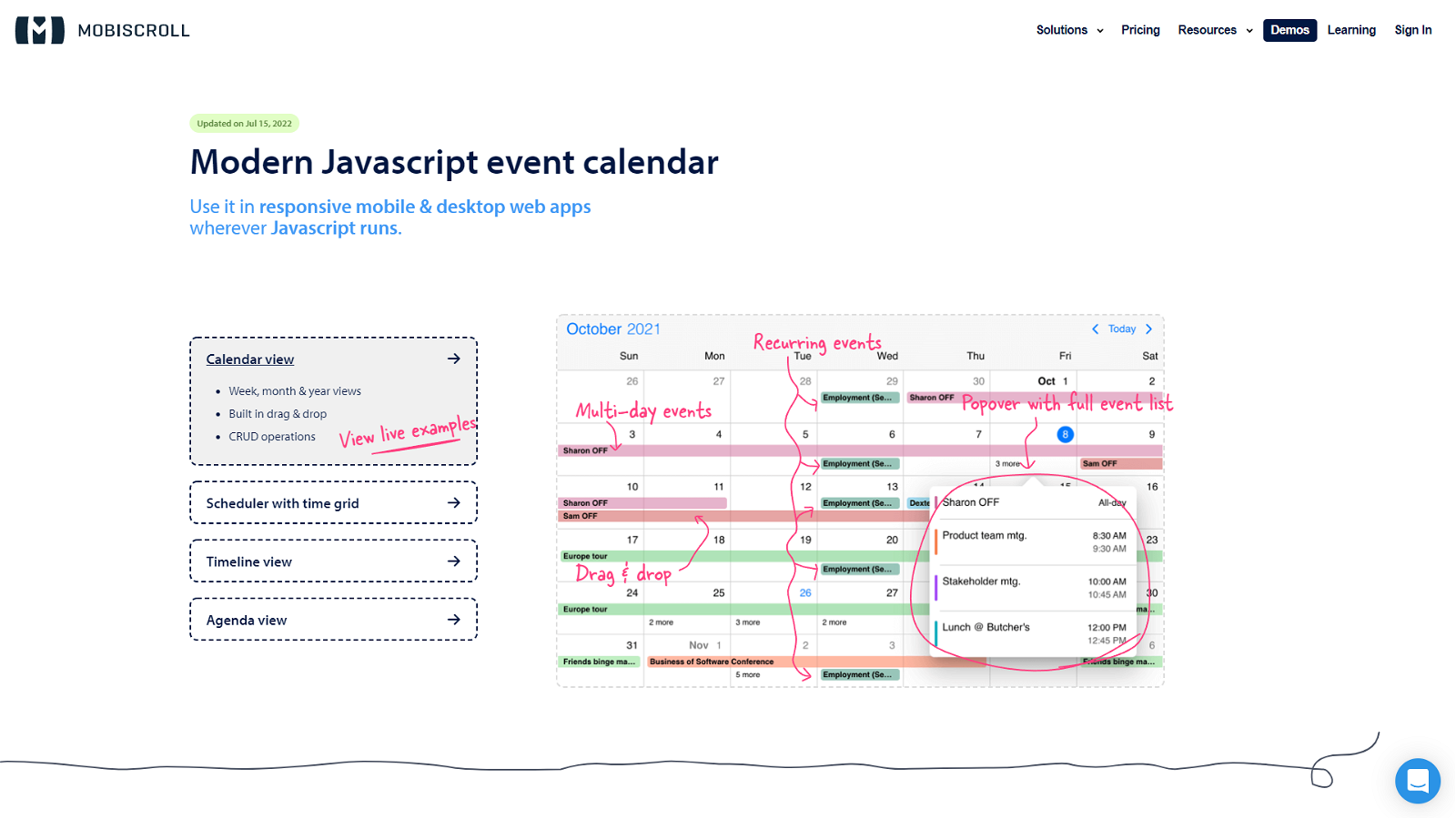The width and height of the screenshot is (1456, 819).
Task: Click the Sign In link
Action: tap(1412, 30)
